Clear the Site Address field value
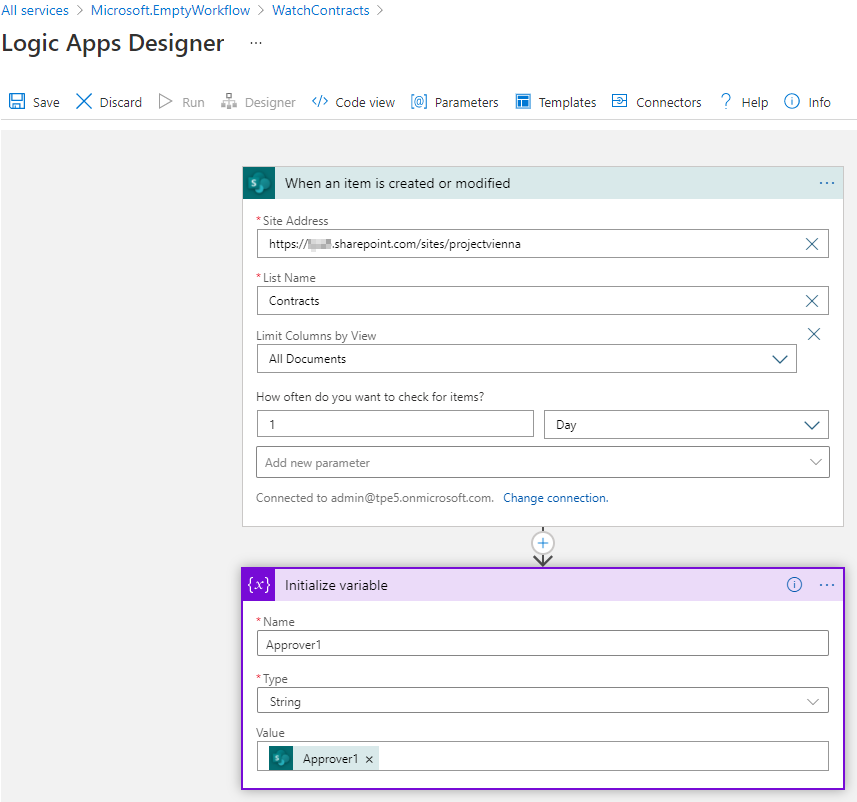The image size is (857, 802). [812, 244]
